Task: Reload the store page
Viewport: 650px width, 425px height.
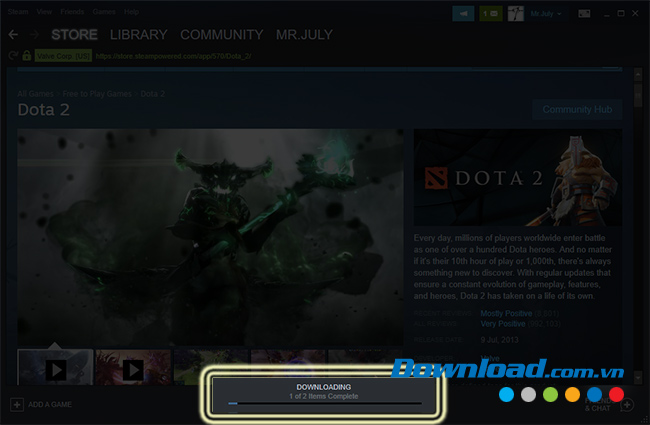Action: (x=13, y=56)
